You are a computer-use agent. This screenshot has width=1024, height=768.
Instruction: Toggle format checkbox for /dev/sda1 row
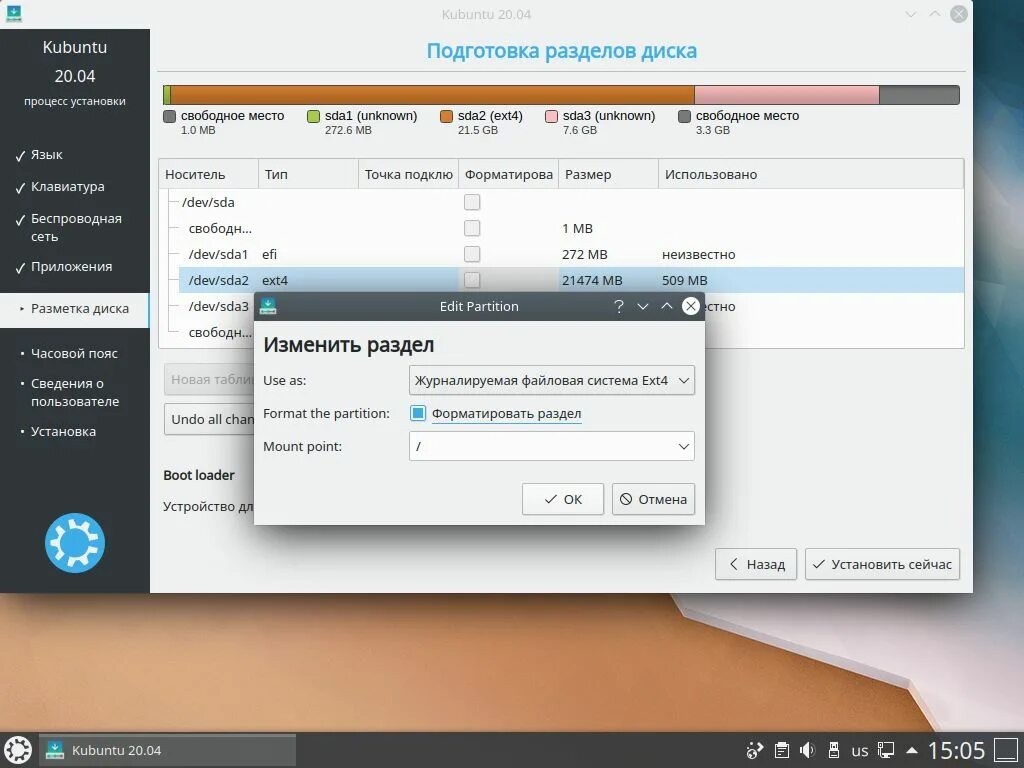pyautogui.click(x=472, y=254)
